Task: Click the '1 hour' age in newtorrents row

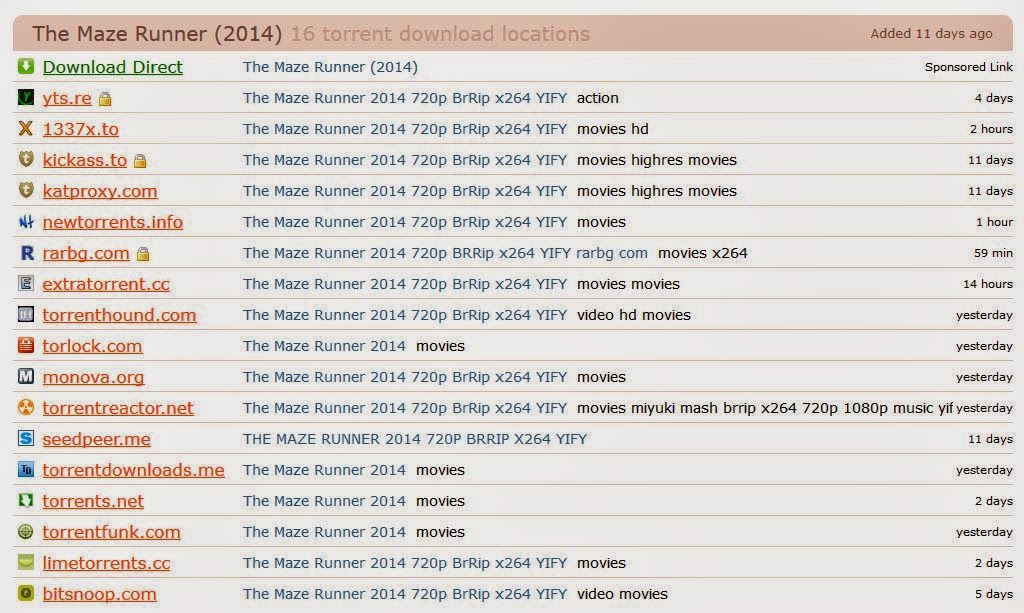Action: (x=995, y=222)
